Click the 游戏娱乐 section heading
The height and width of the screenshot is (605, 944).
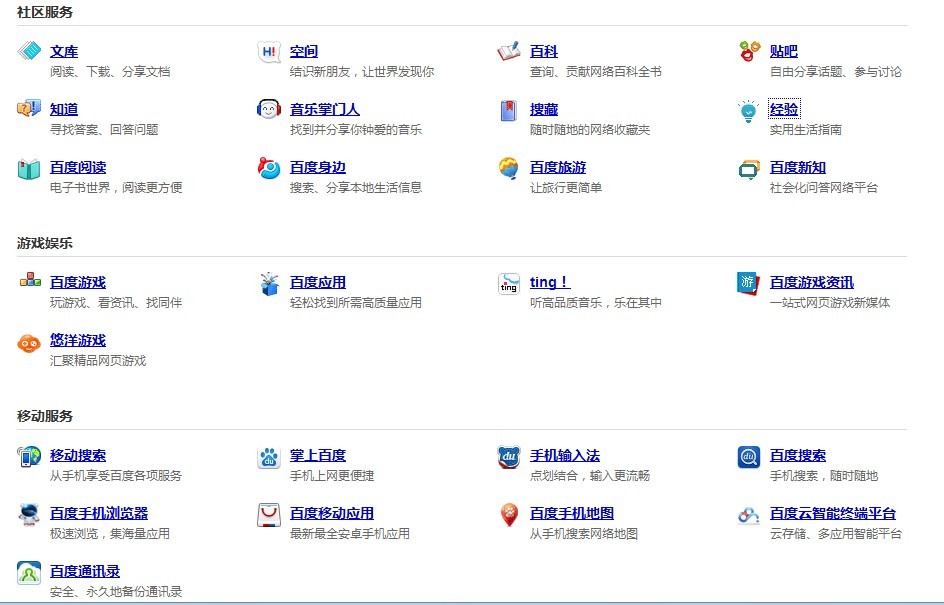(45, 243)
